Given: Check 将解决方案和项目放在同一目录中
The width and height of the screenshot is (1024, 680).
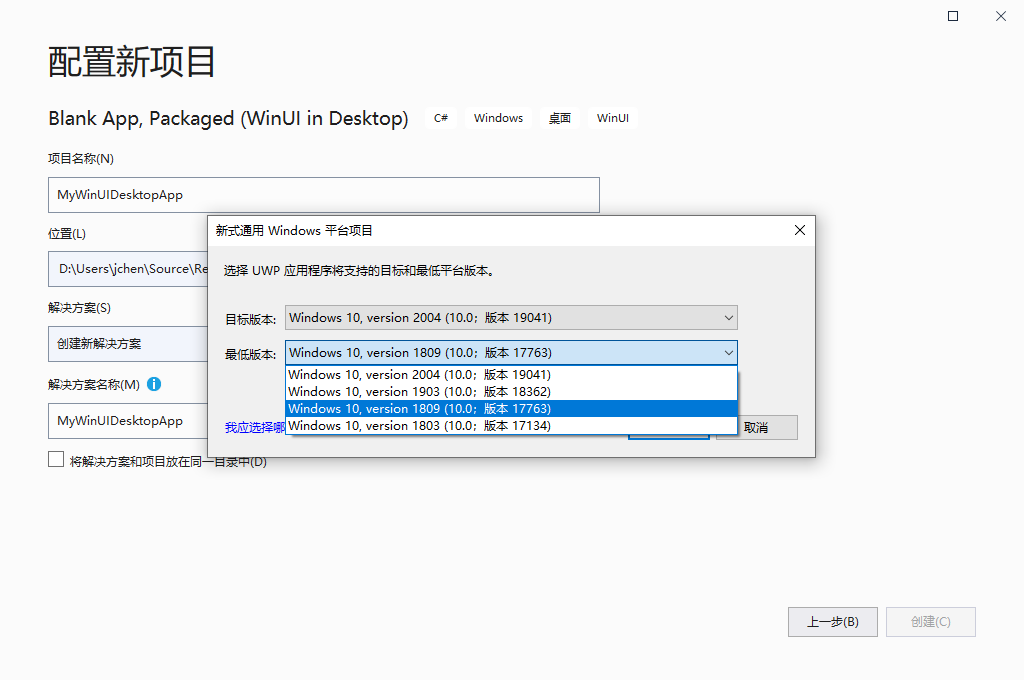Looking at the screenshot, I should (55, 459).
